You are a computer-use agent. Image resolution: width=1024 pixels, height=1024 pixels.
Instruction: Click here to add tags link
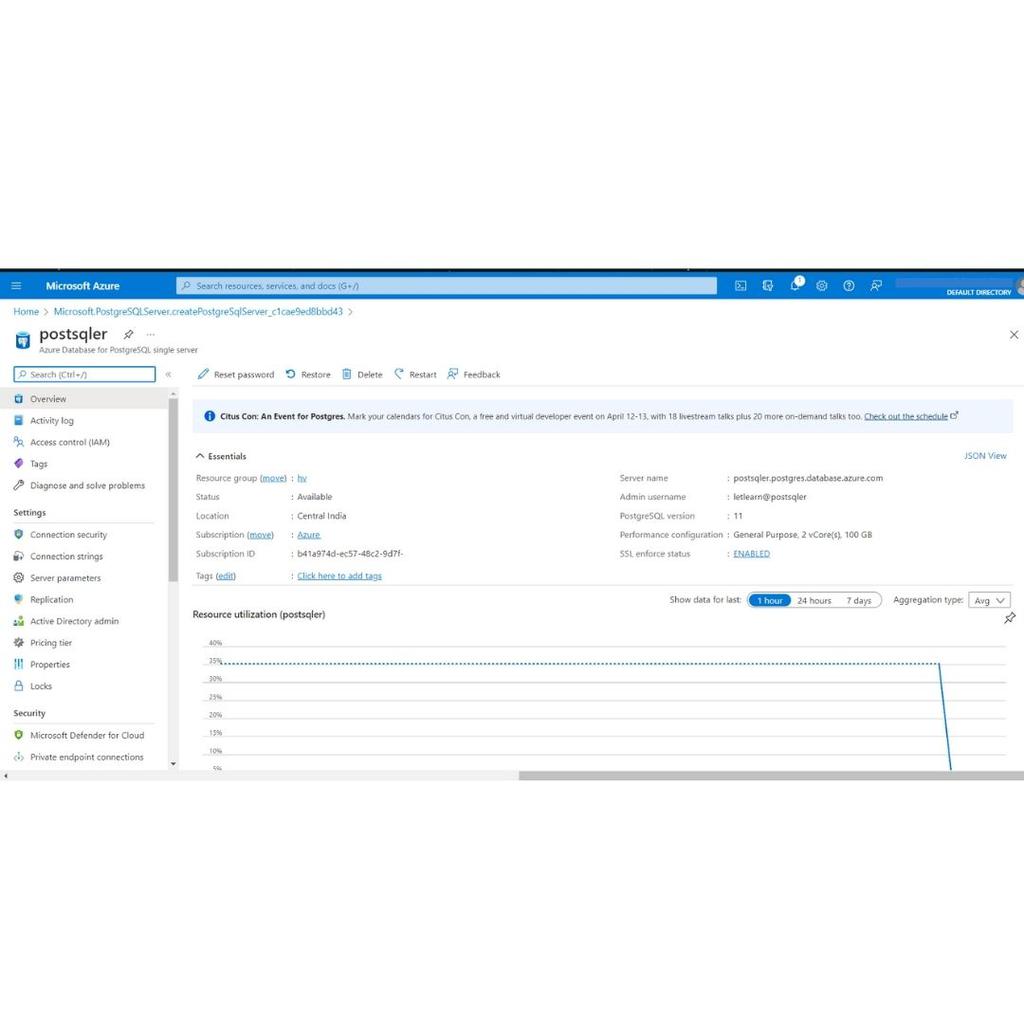[x=339, y=576]
